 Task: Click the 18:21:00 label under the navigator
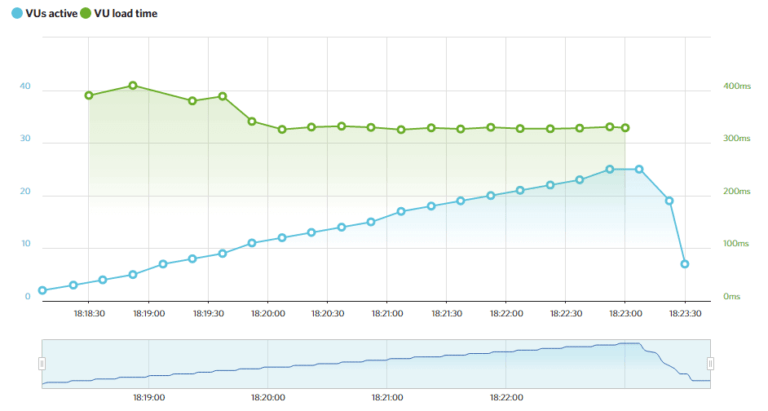(x=387, y=397)
